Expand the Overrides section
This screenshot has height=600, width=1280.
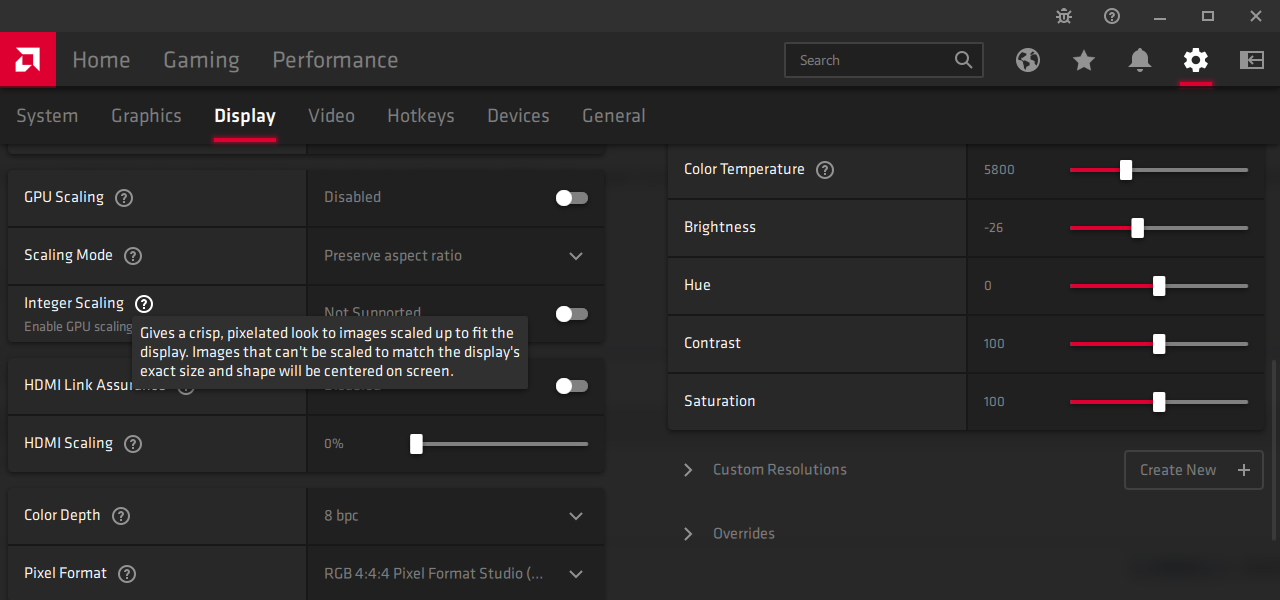pyautogui.click(x=688, y=534)
